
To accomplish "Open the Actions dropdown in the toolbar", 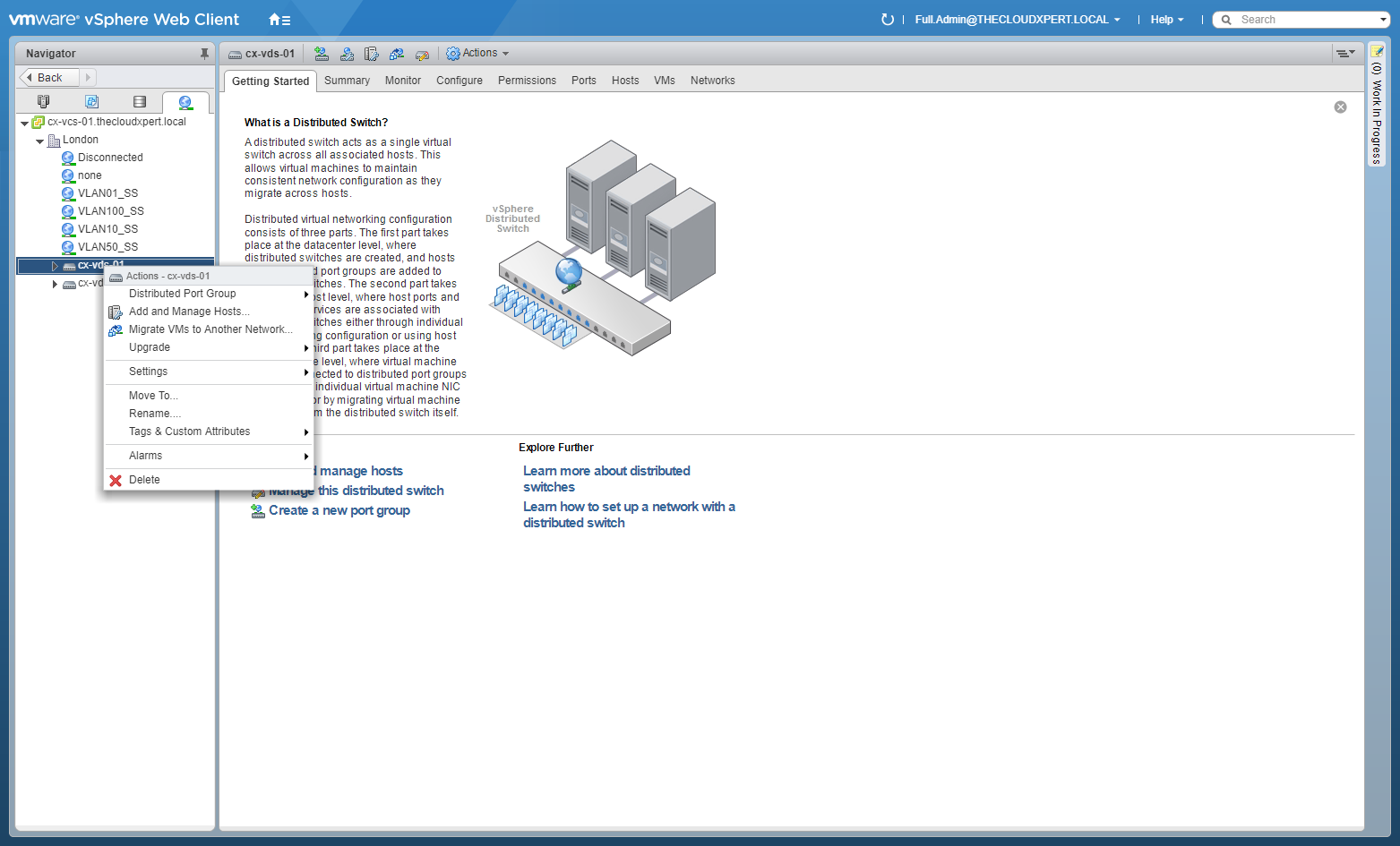I will (478, 54).
